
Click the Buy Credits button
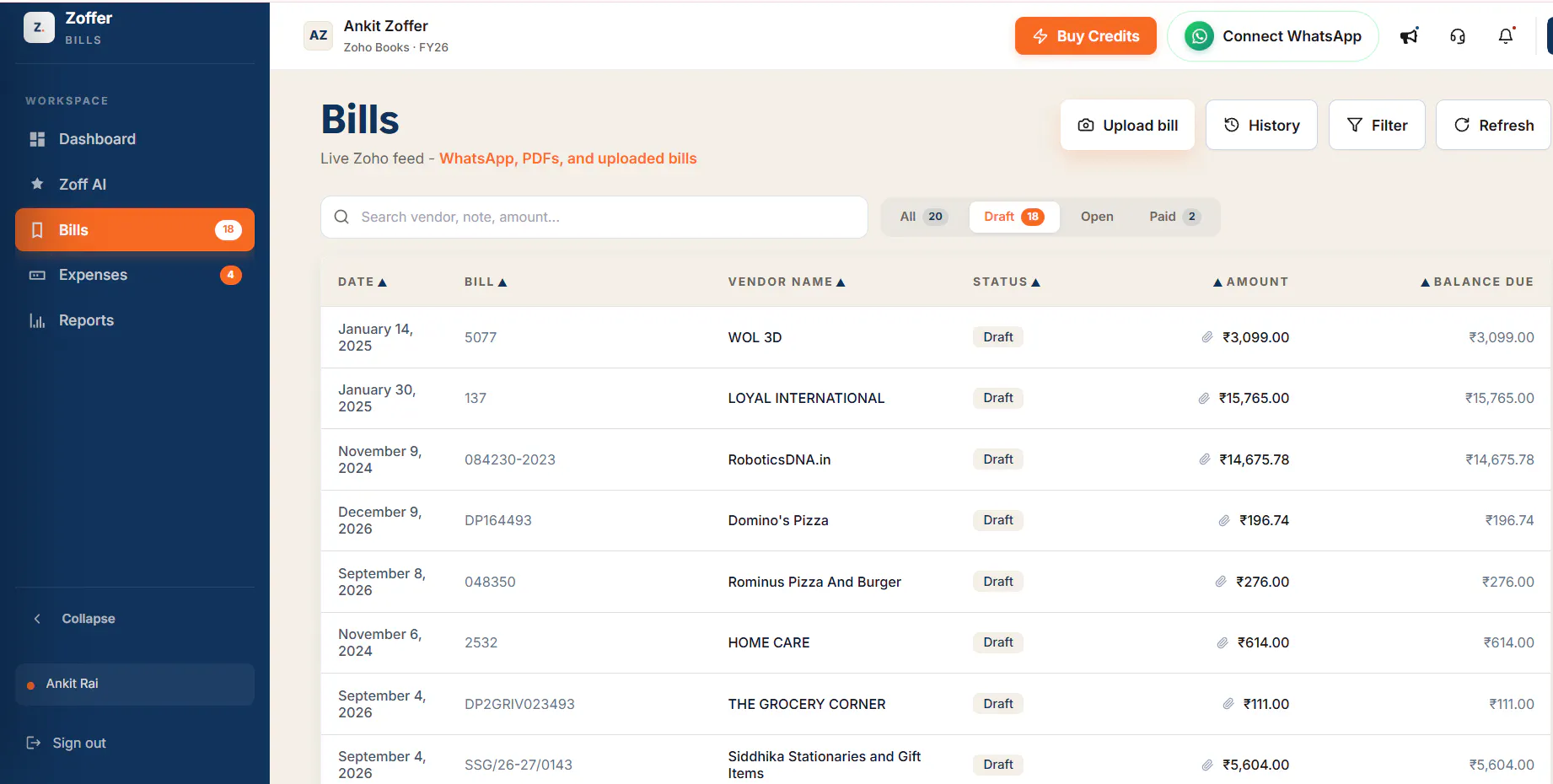click(1086, 36)
